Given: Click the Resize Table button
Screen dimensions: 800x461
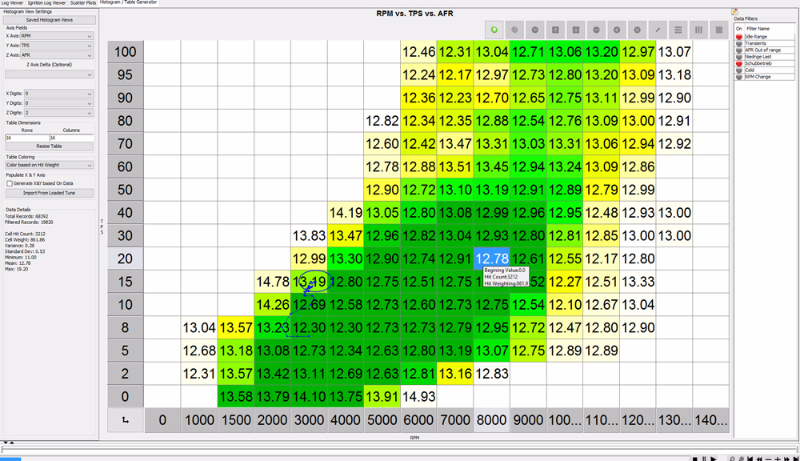Looking at the screenshot, I should [49, 146].
